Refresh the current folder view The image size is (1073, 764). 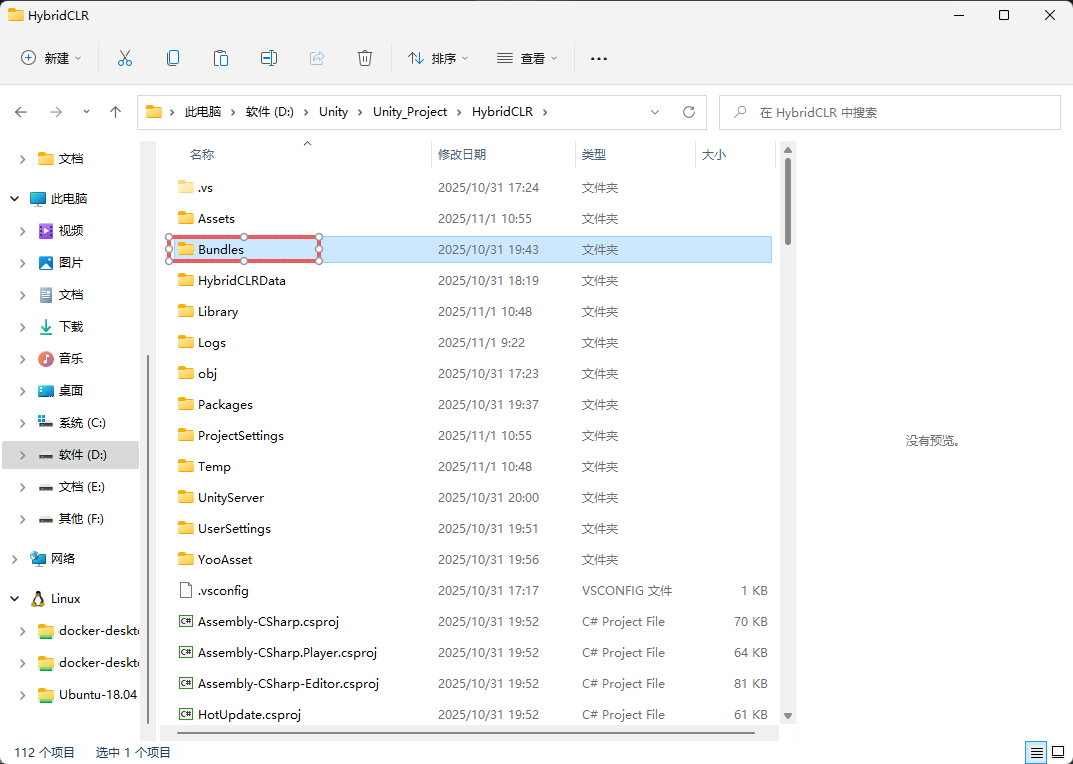pos(689,112)
